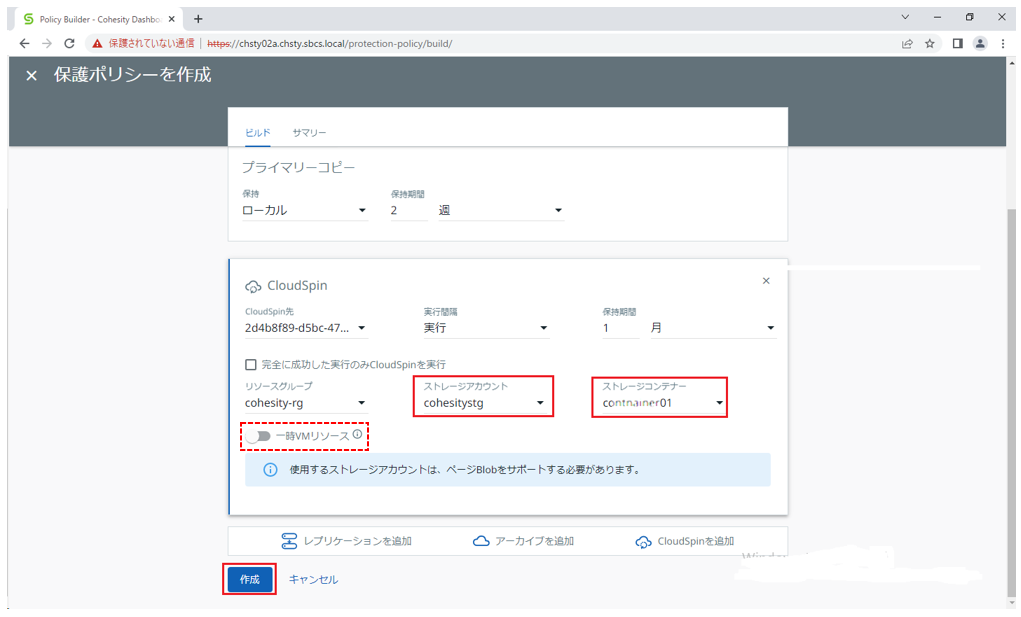Viewport: 1021px width, 617px height.
Task: Edit the CloudSpin retention value 1
Action: 621,328
